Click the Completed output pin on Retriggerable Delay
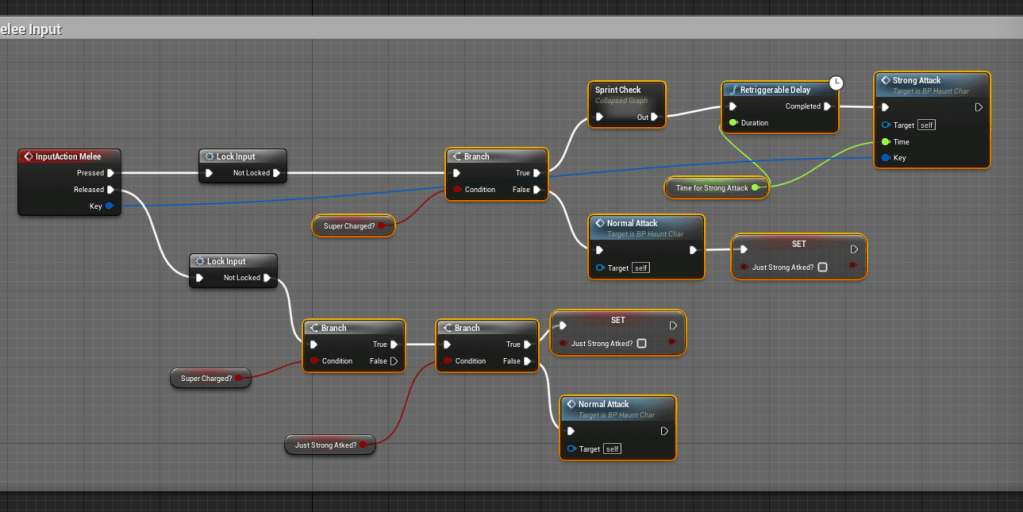Screen dimensions: 1023x512 click(827, 106)
